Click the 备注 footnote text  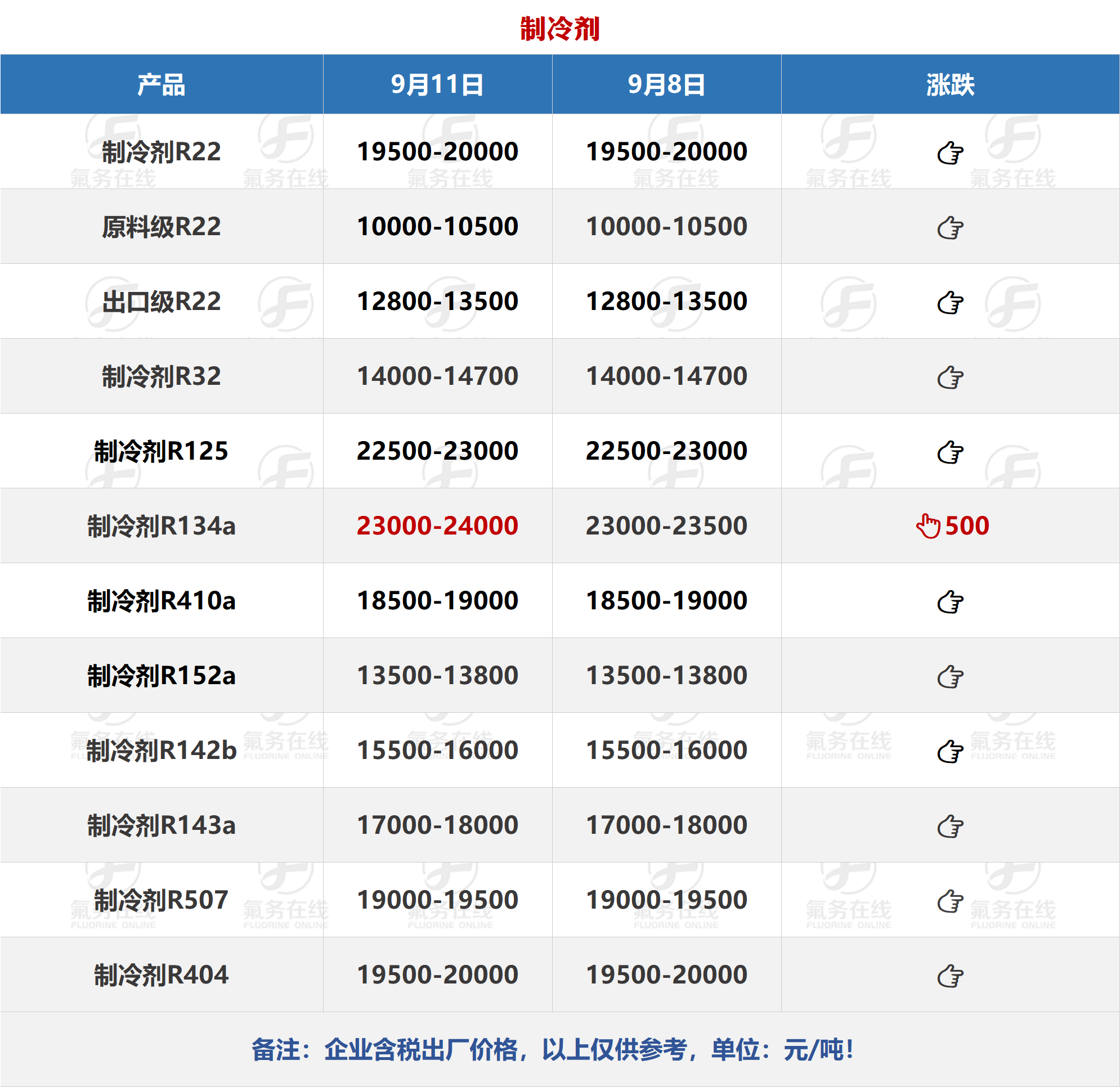pyautogui.click(x=553, y=1049)
